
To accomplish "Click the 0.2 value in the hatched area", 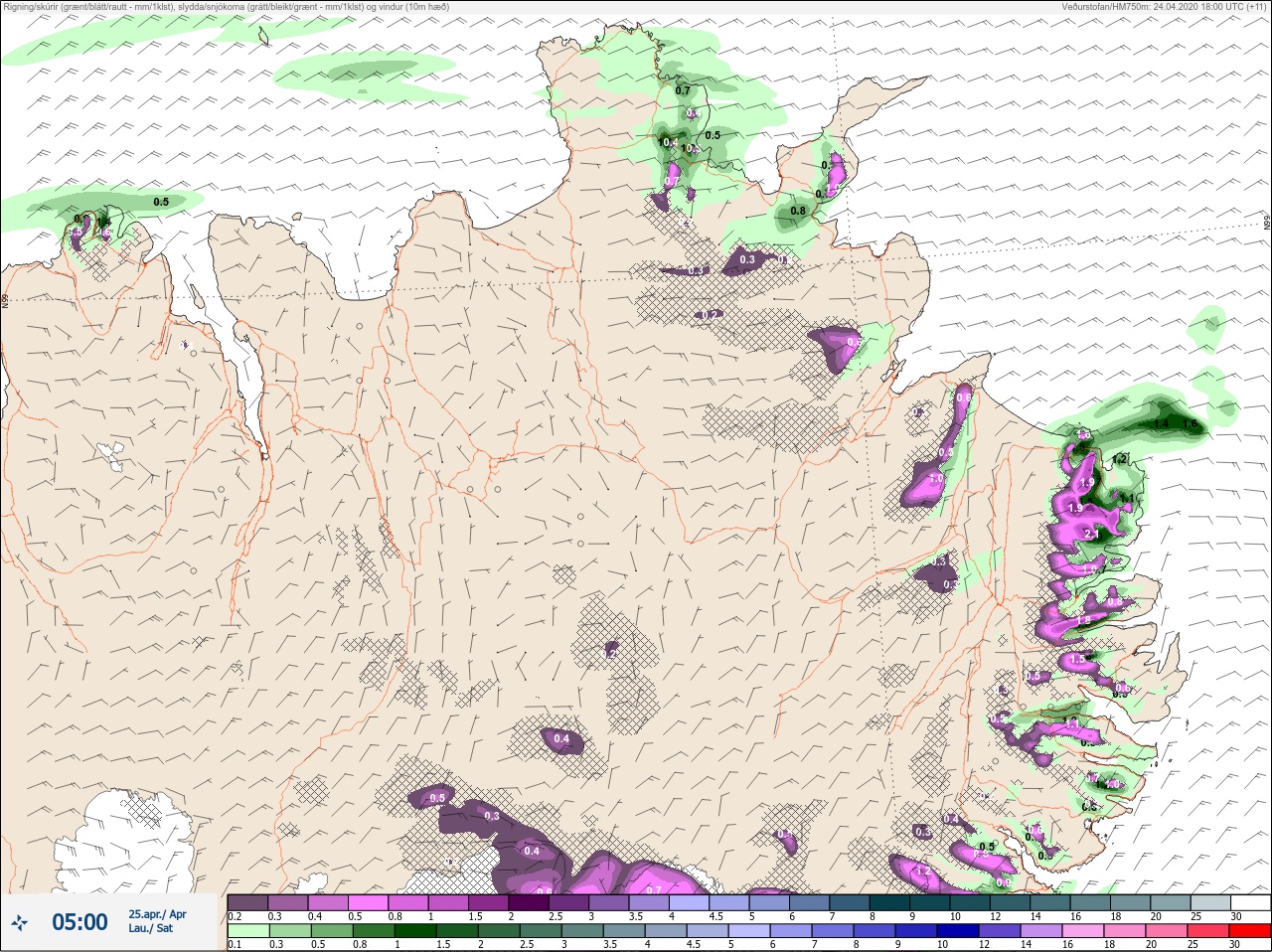I will point(710,315).
